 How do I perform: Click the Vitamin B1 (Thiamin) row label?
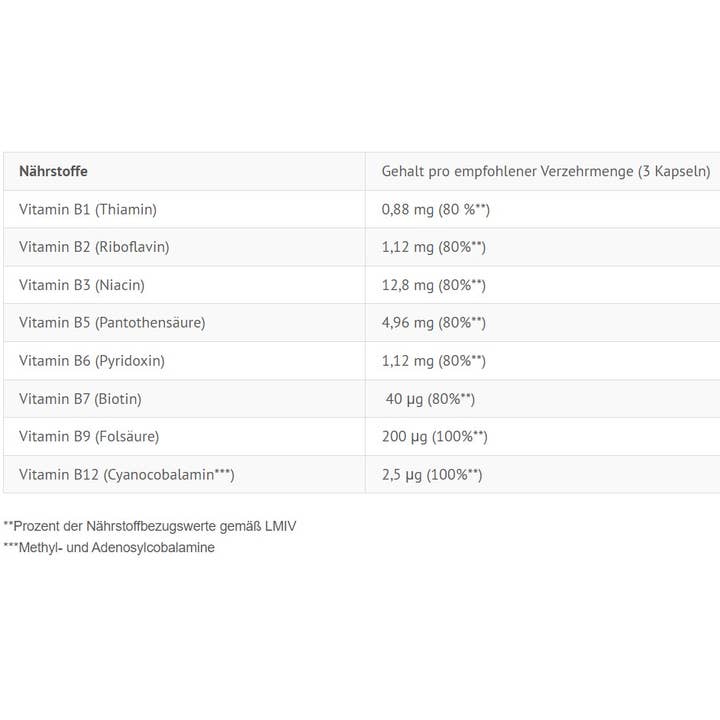[88, 209]
